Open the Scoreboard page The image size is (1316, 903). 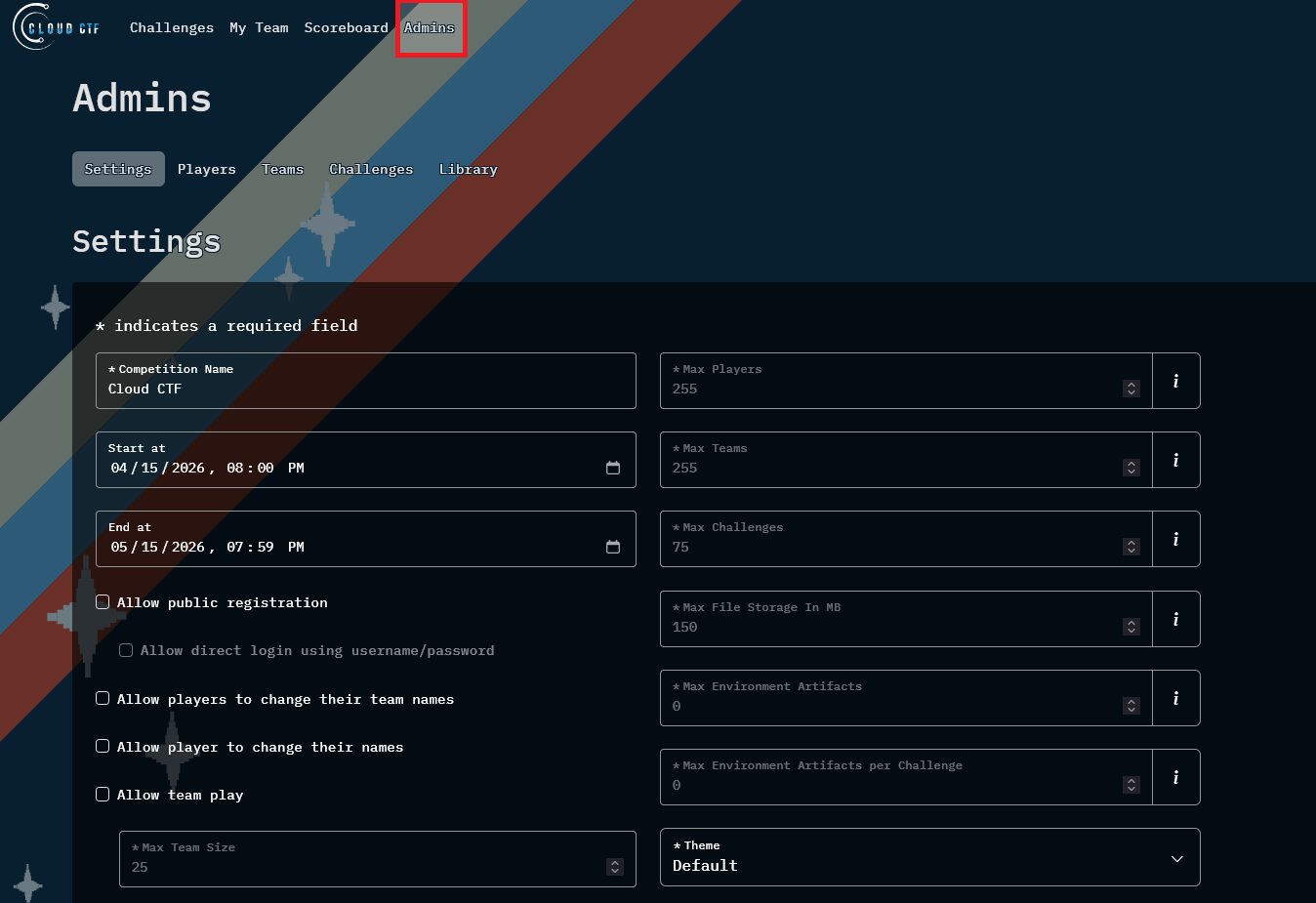click(x=346, y=27)
